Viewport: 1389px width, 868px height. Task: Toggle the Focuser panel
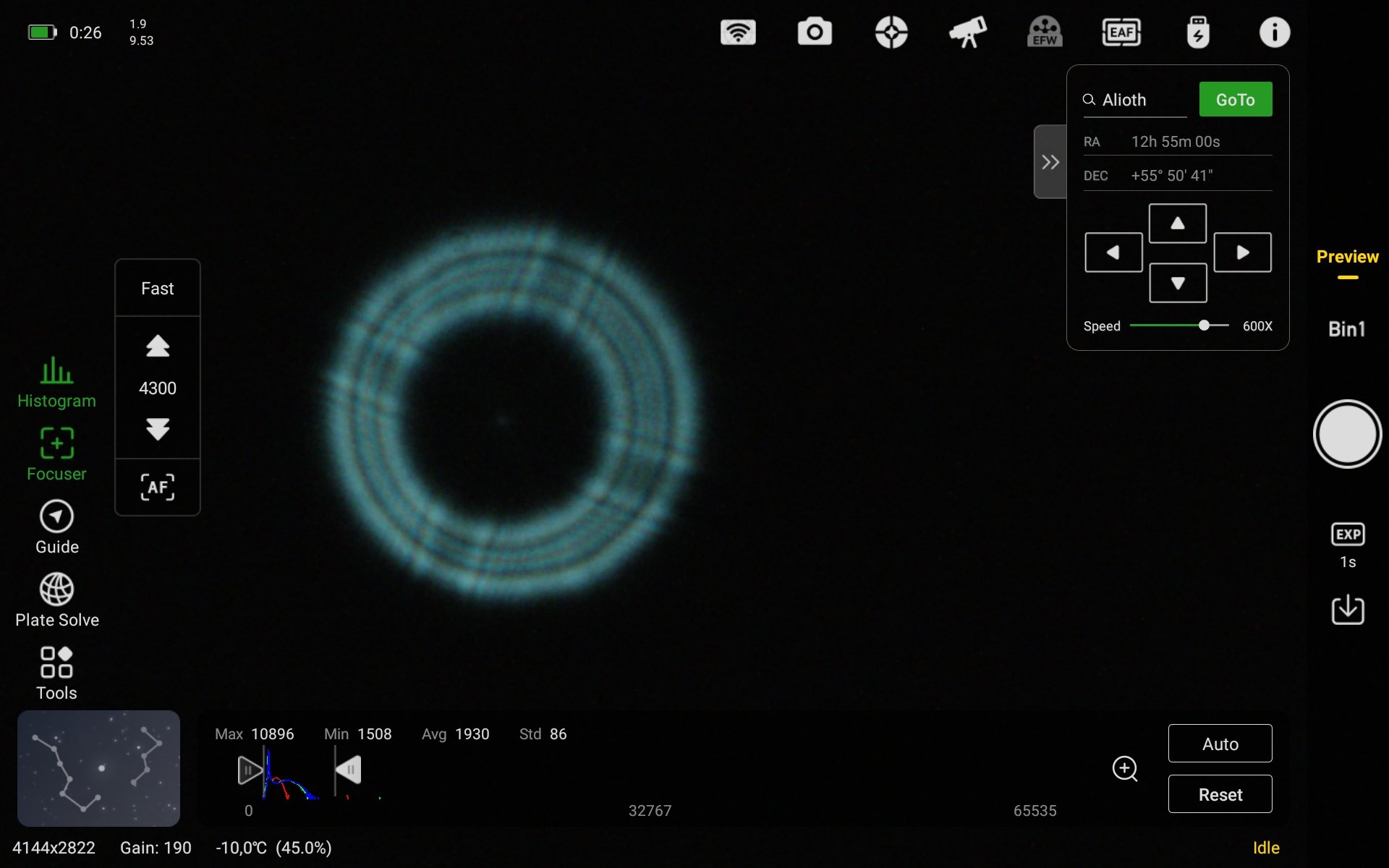click(x=56, y=454)
